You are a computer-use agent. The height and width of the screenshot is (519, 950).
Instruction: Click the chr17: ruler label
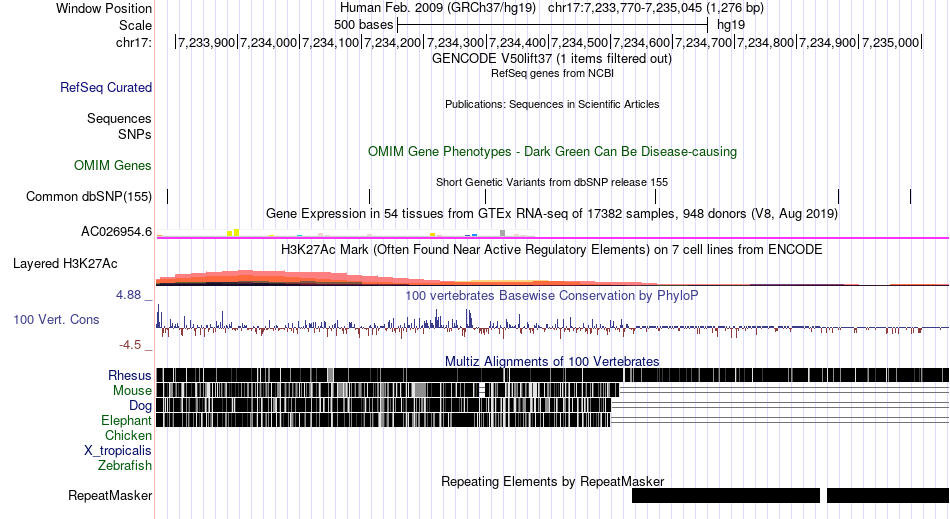click(134, 42)
